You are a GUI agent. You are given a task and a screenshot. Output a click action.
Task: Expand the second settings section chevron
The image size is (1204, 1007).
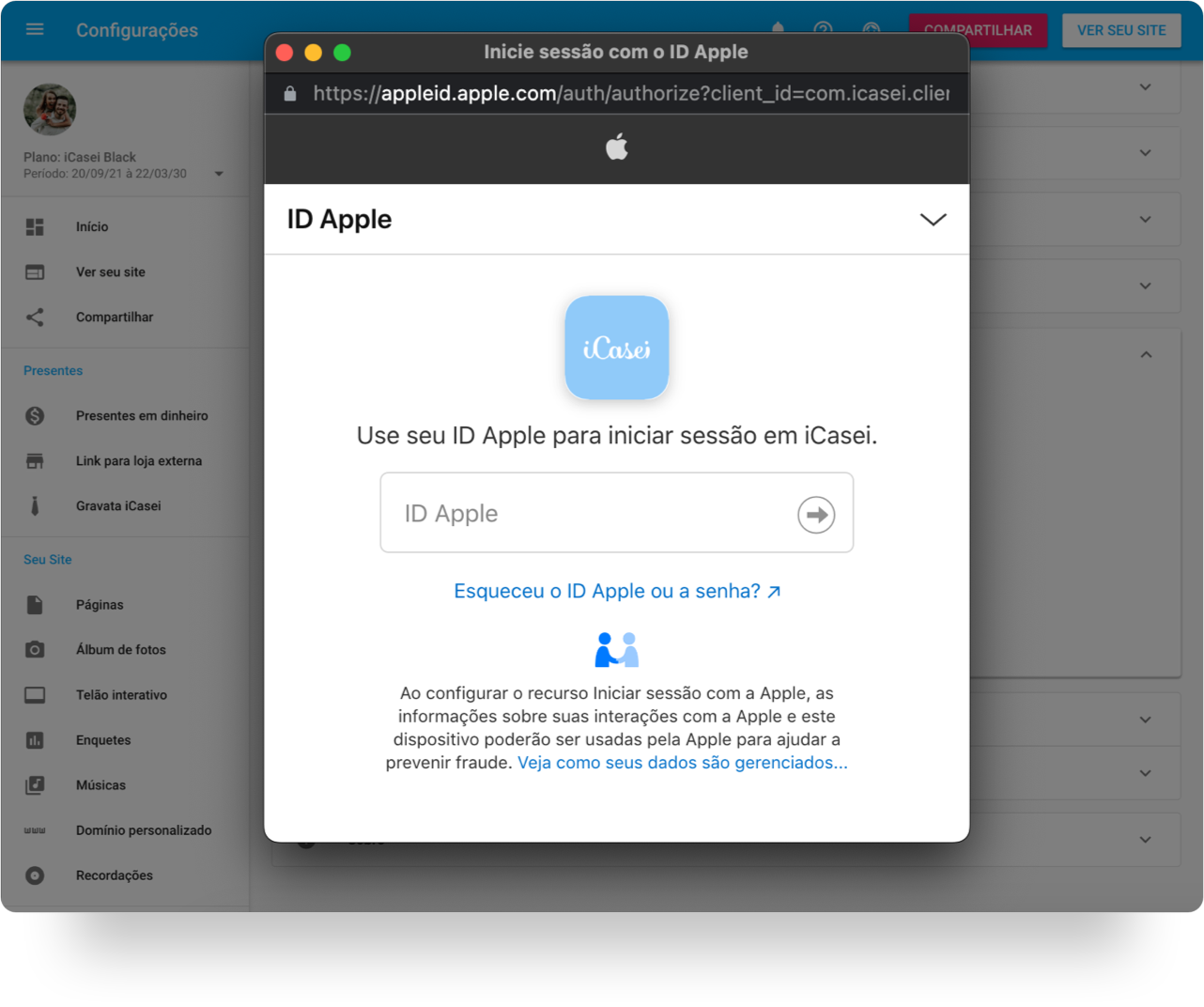pyautogui.click(x=1146, y=153)
